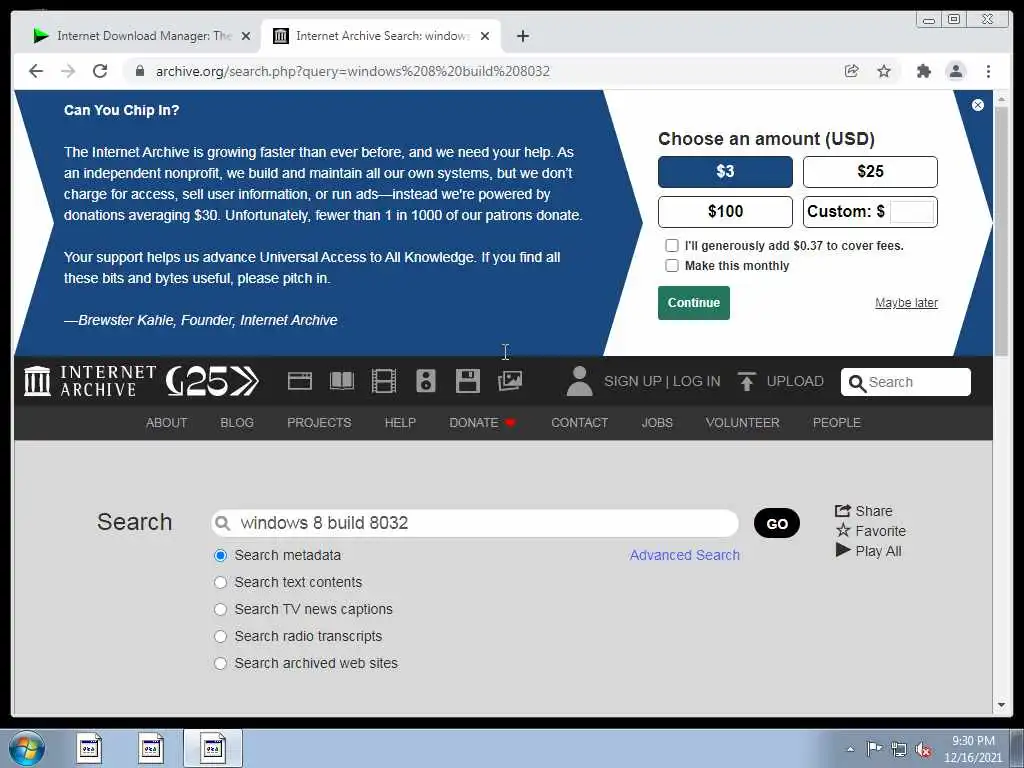The image size is (1024, 768).
Task: Click the Maybe later link
Action: (906, 303)
